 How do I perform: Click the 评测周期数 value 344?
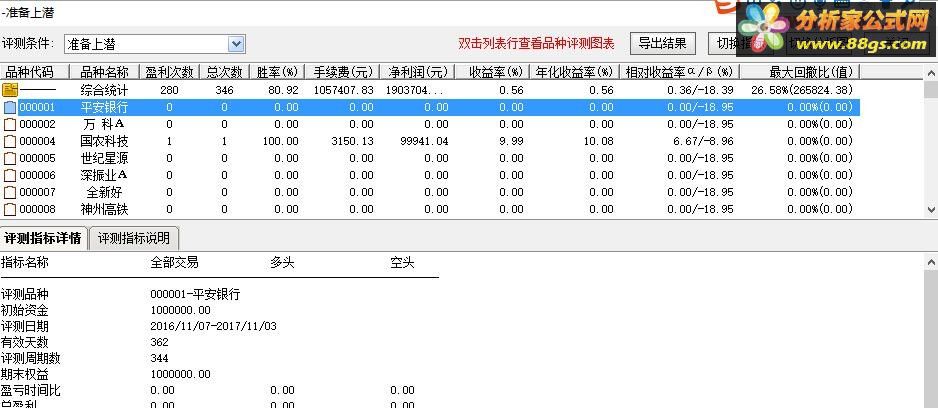point(160,358)
